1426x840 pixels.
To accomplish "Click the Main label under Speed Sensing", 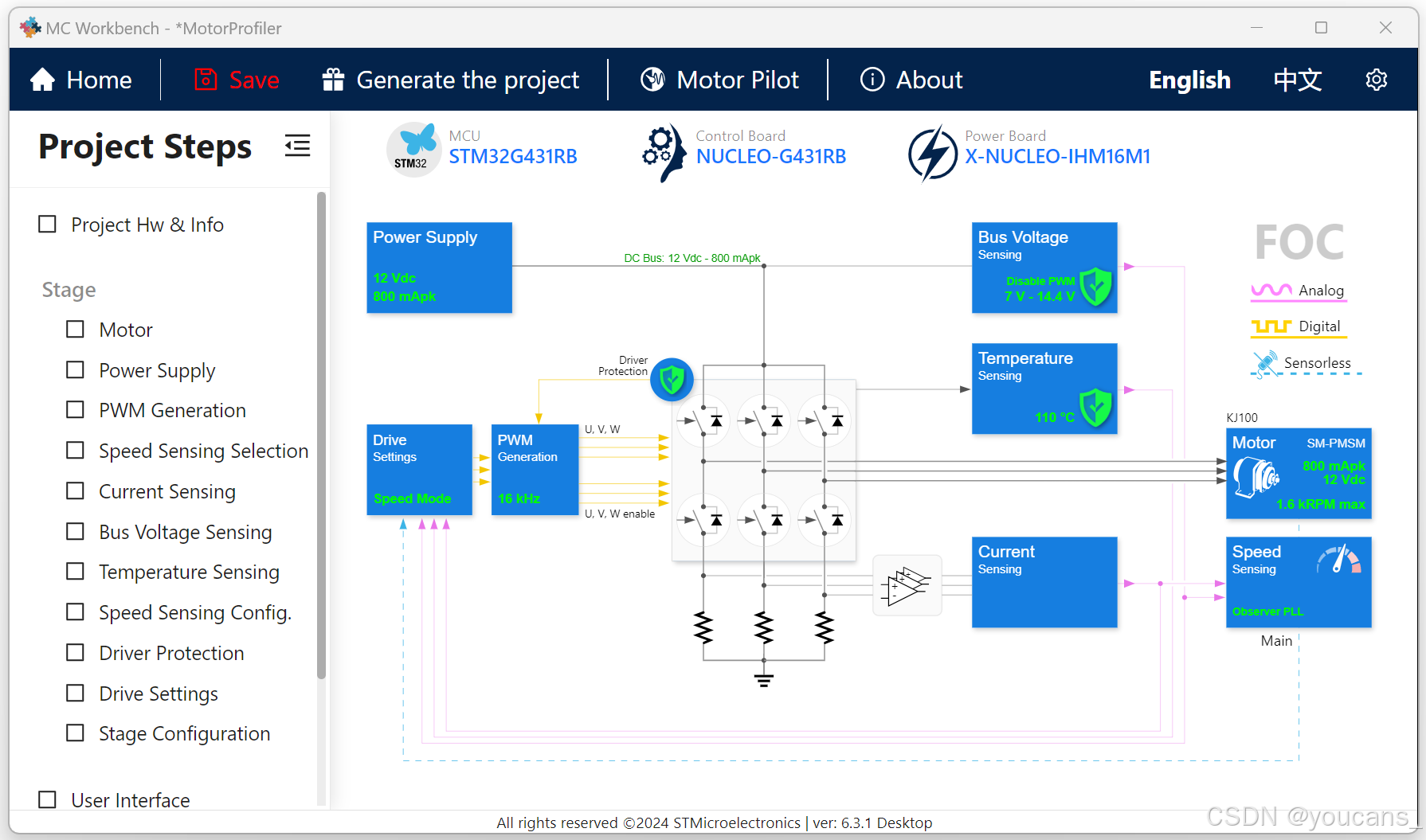I will point(1276,641).
